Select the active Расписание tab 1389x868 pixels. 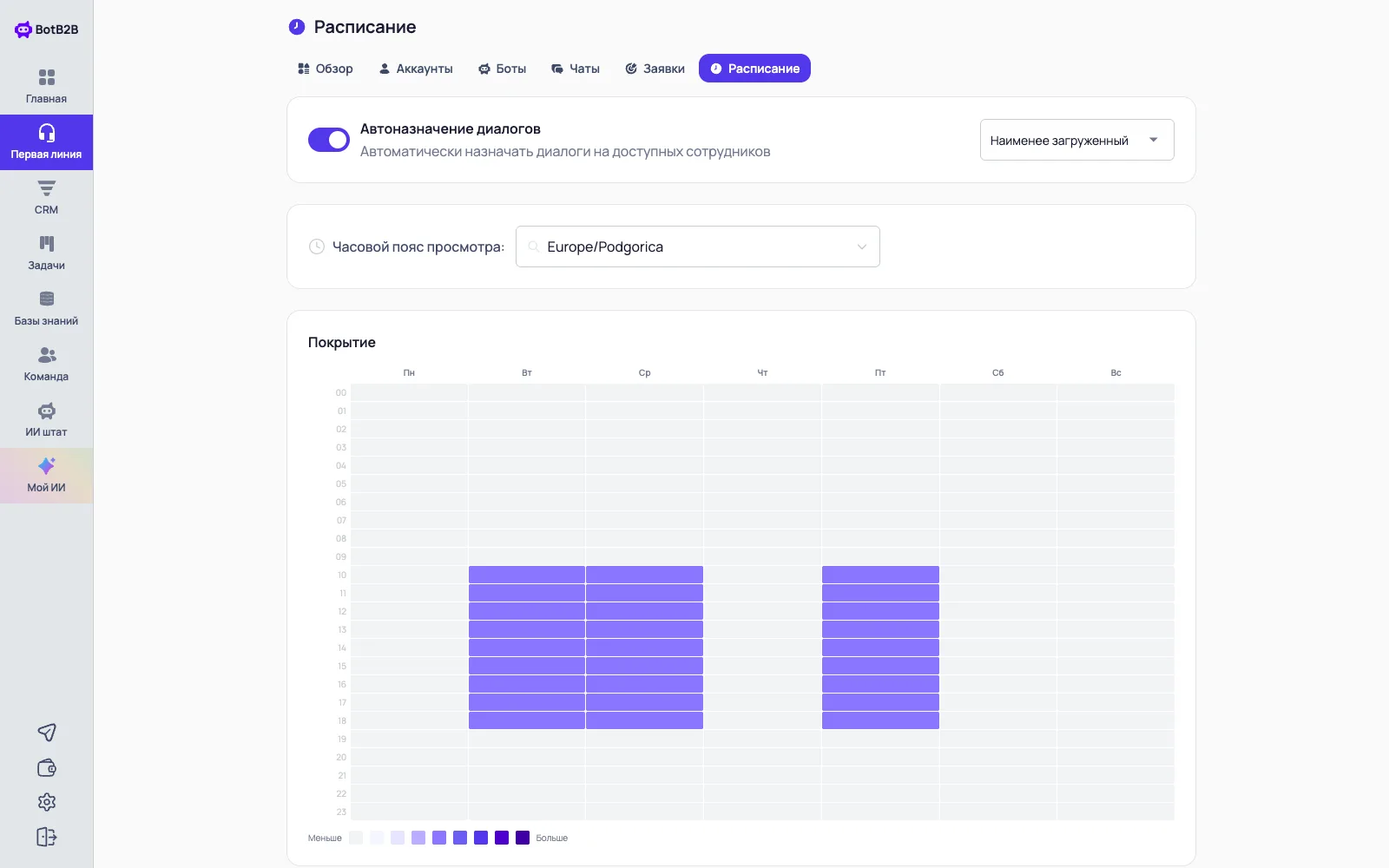tap(754, 69)
